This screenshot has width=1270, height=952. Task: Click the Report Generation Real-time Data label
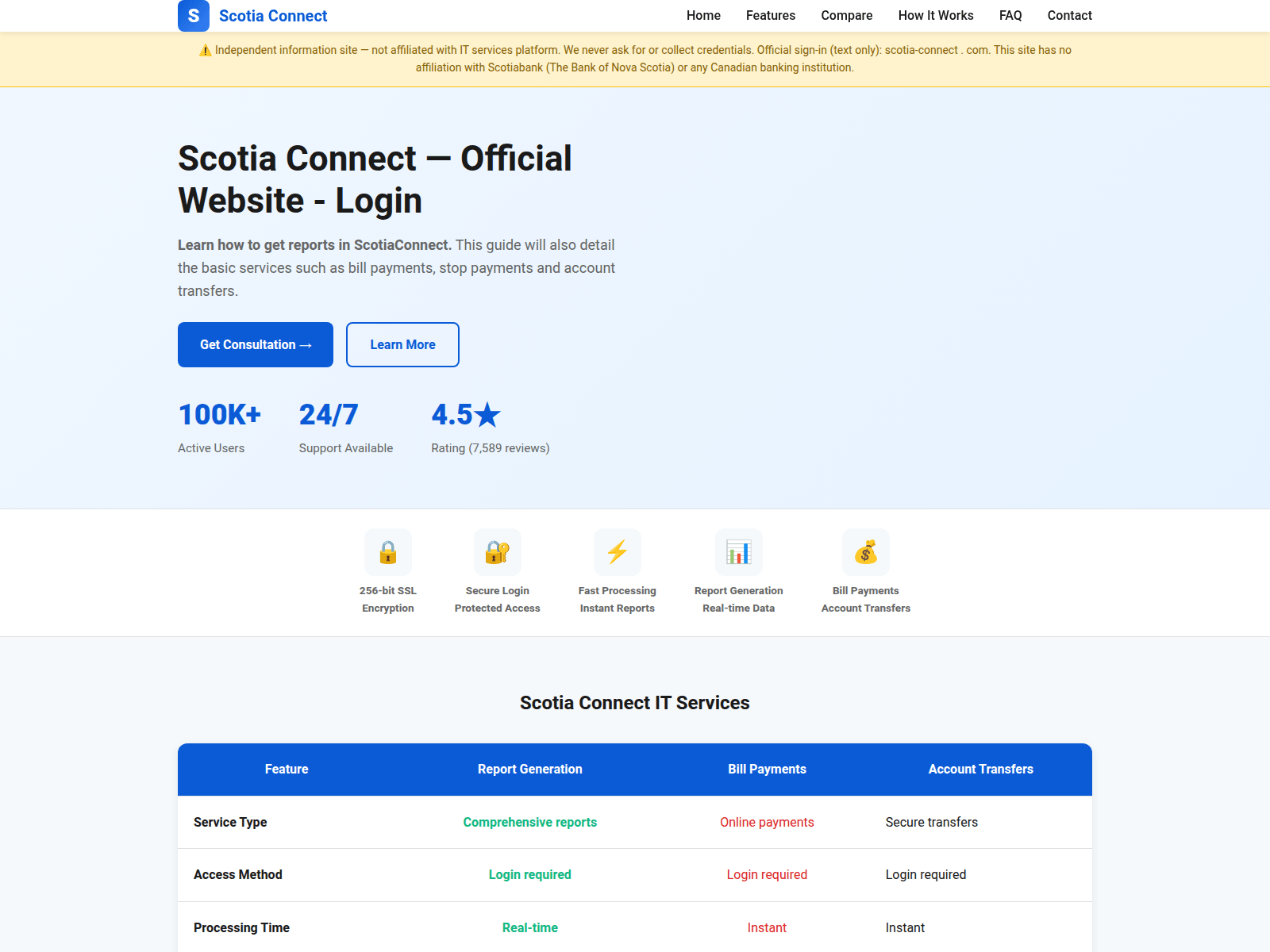tap(739, 600)
